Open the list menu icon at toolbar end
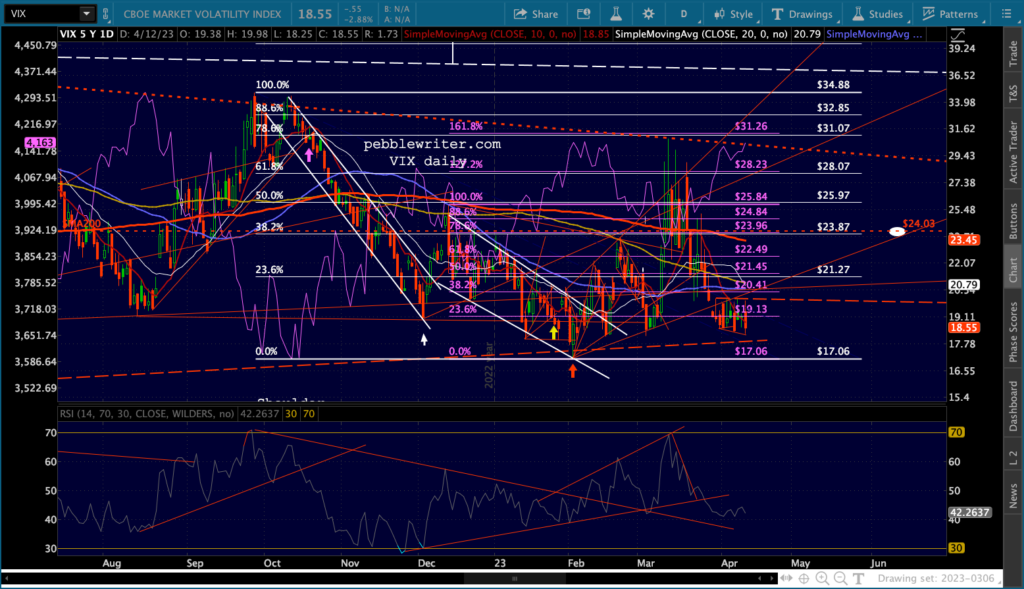The image size is (1024, 589). [x=1006, y=14]
